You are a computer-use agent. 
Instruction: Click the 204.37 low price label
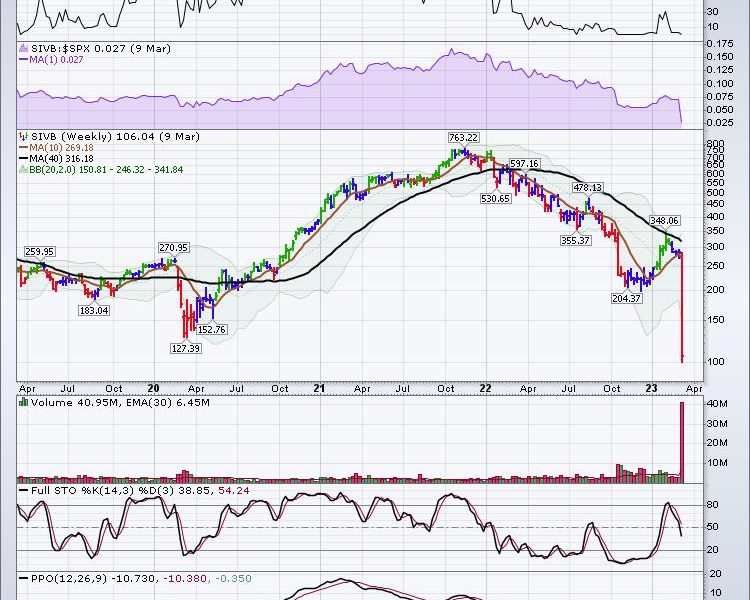tap(627, 298)
